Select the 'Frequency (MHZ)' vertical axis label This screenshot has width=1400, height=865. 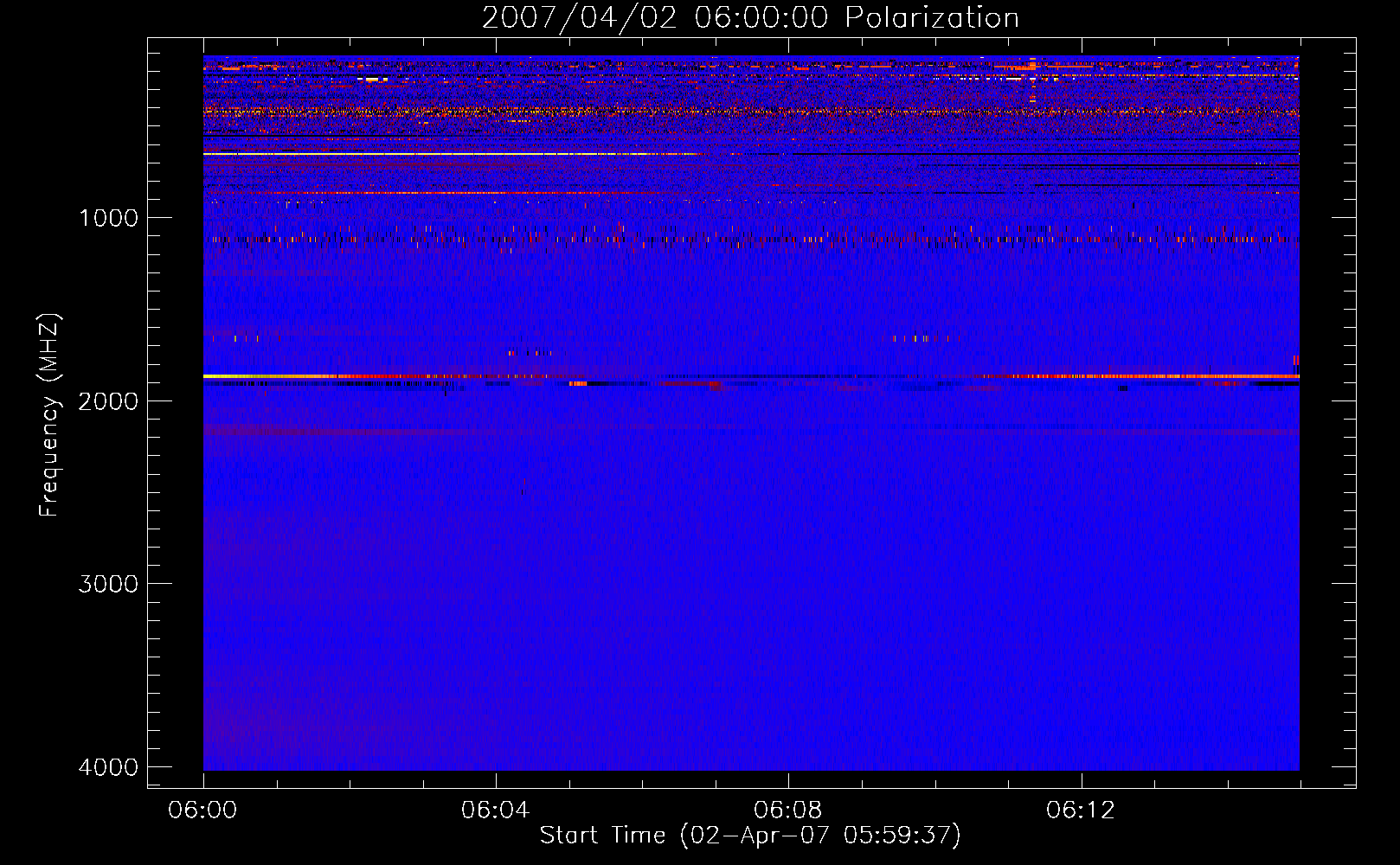pyautogui.click(x=50, y=415)
